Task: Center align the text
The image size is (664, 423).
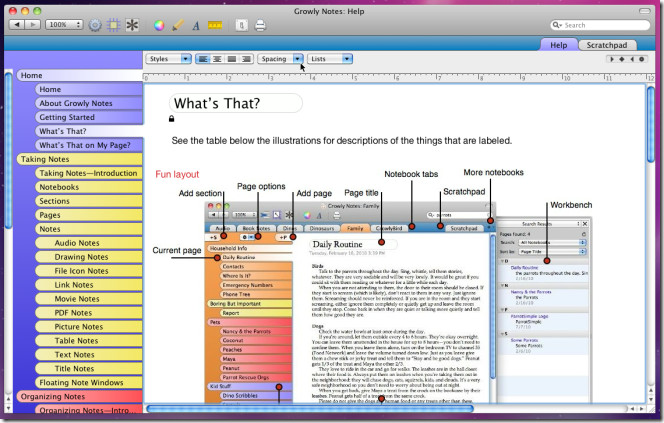Action: 217,59
